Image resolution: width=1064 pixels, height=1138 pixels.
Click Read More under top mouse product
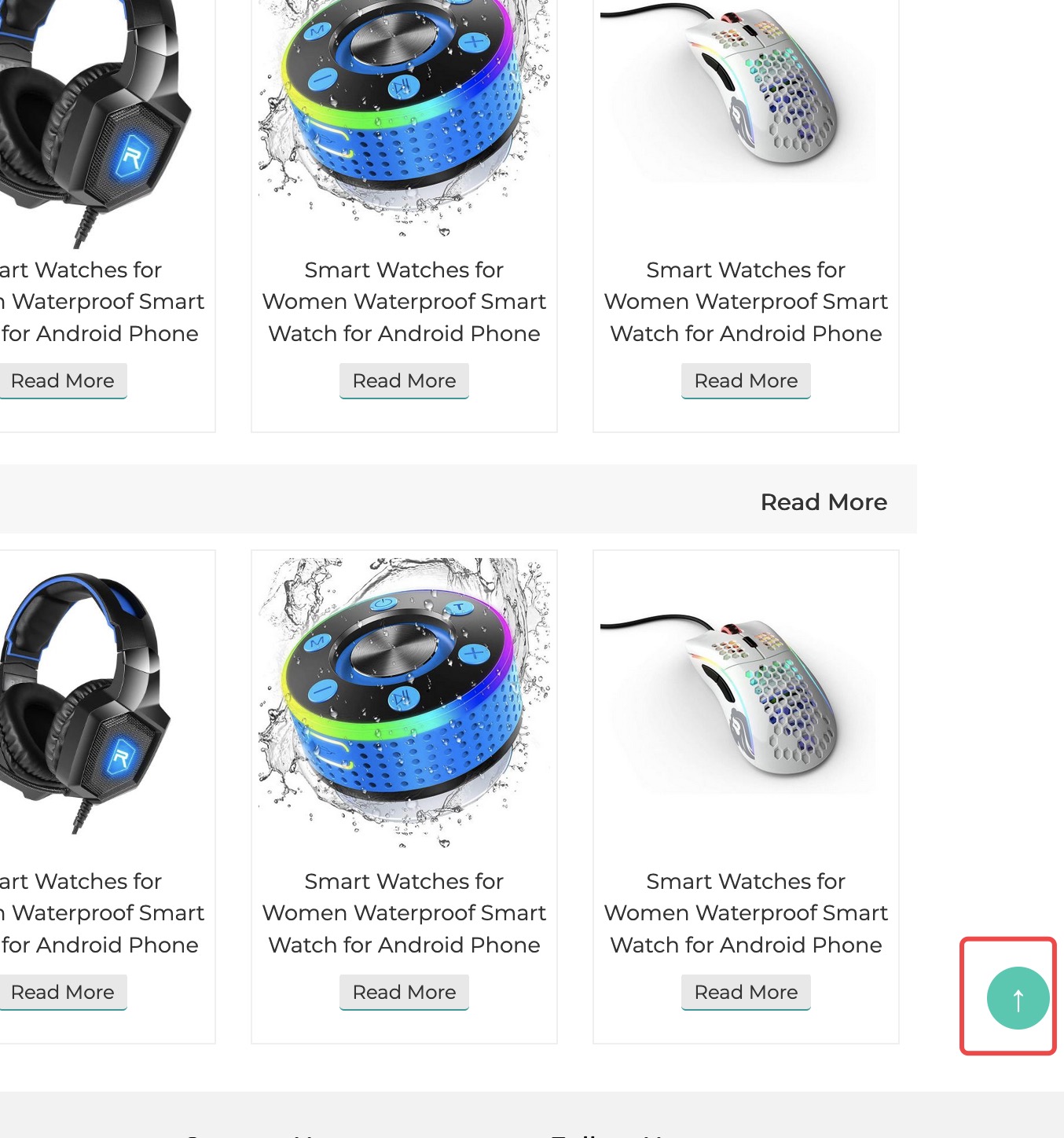click(x=746, y=380)
